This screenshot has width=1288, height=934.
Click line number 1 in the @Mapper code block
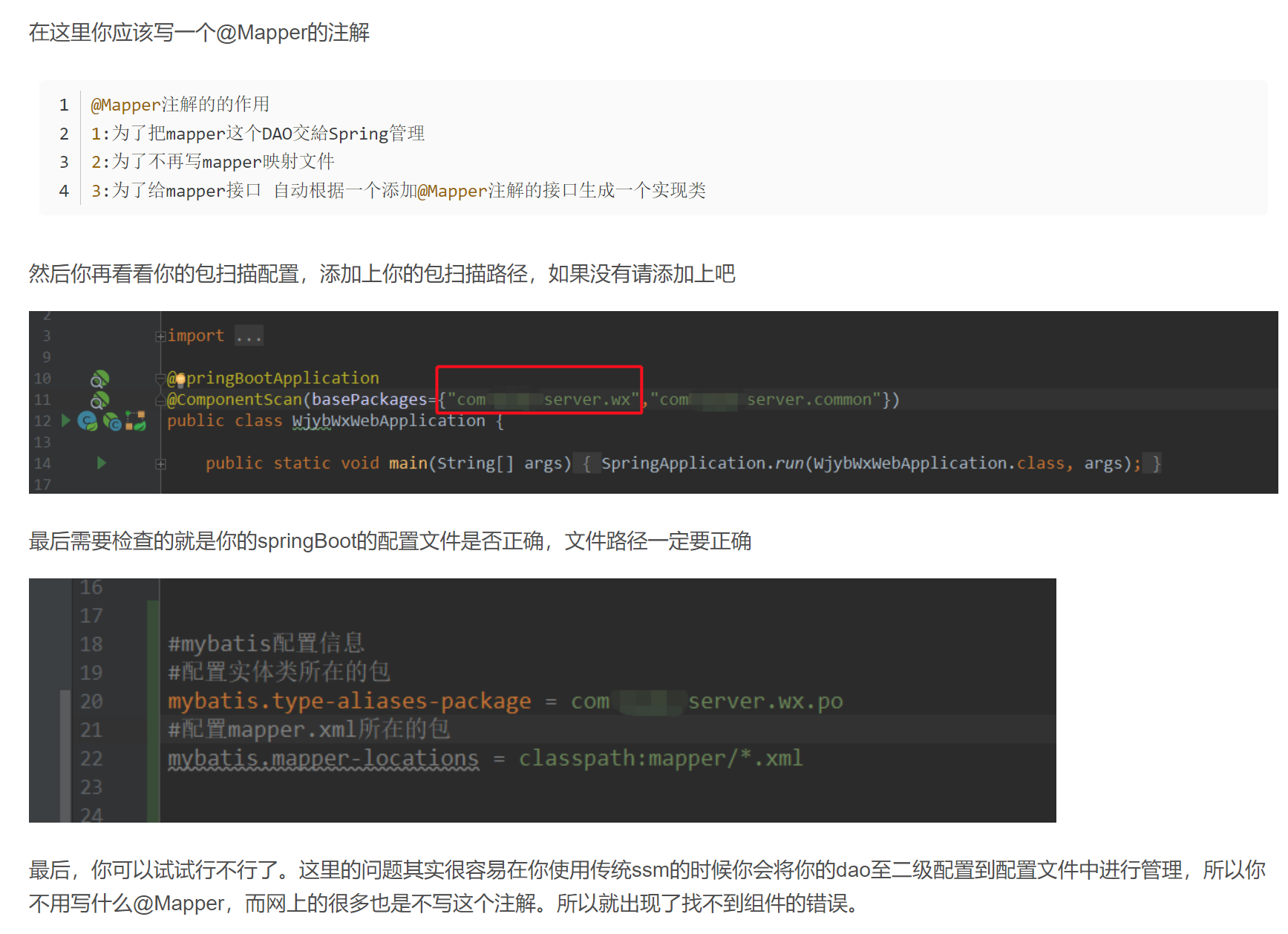pyautogui.click(x=64, y=105)
